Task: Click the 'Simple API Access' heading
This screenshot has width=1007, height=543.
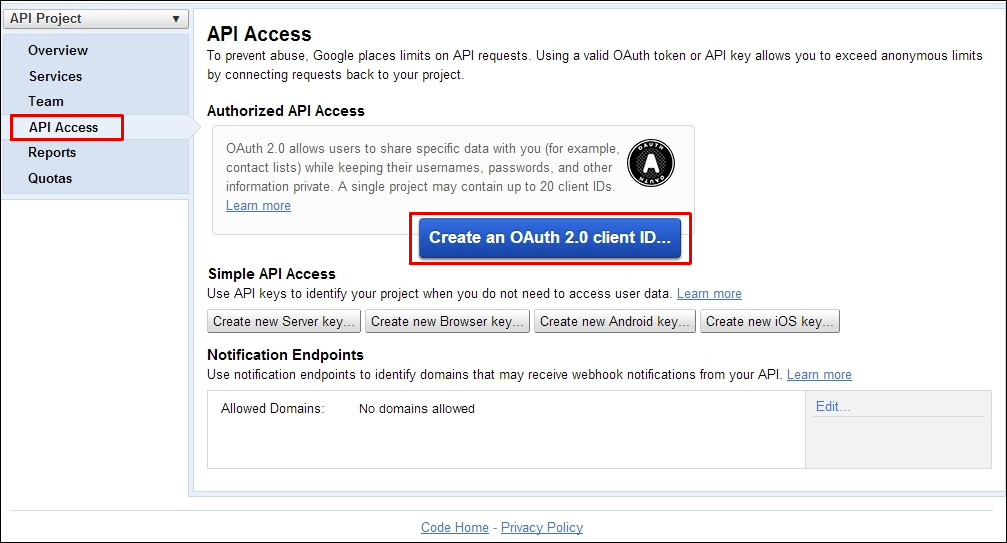Action: 272,274
